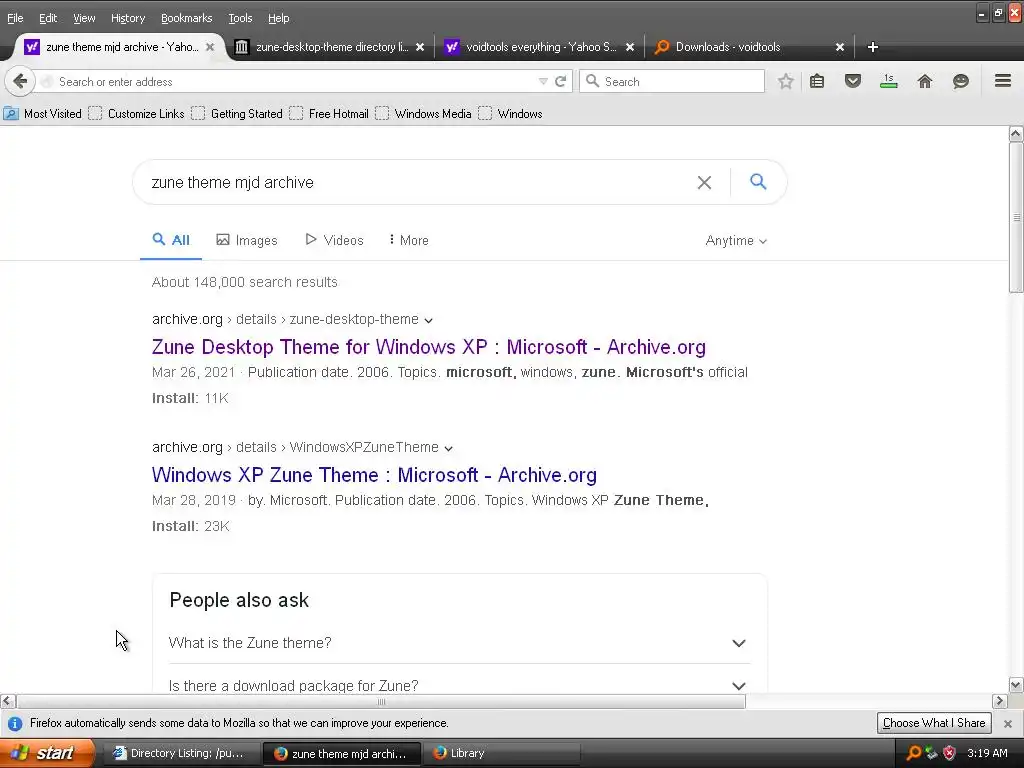Open the History menu
The image size is (1024, 768).
coord(127,18)
